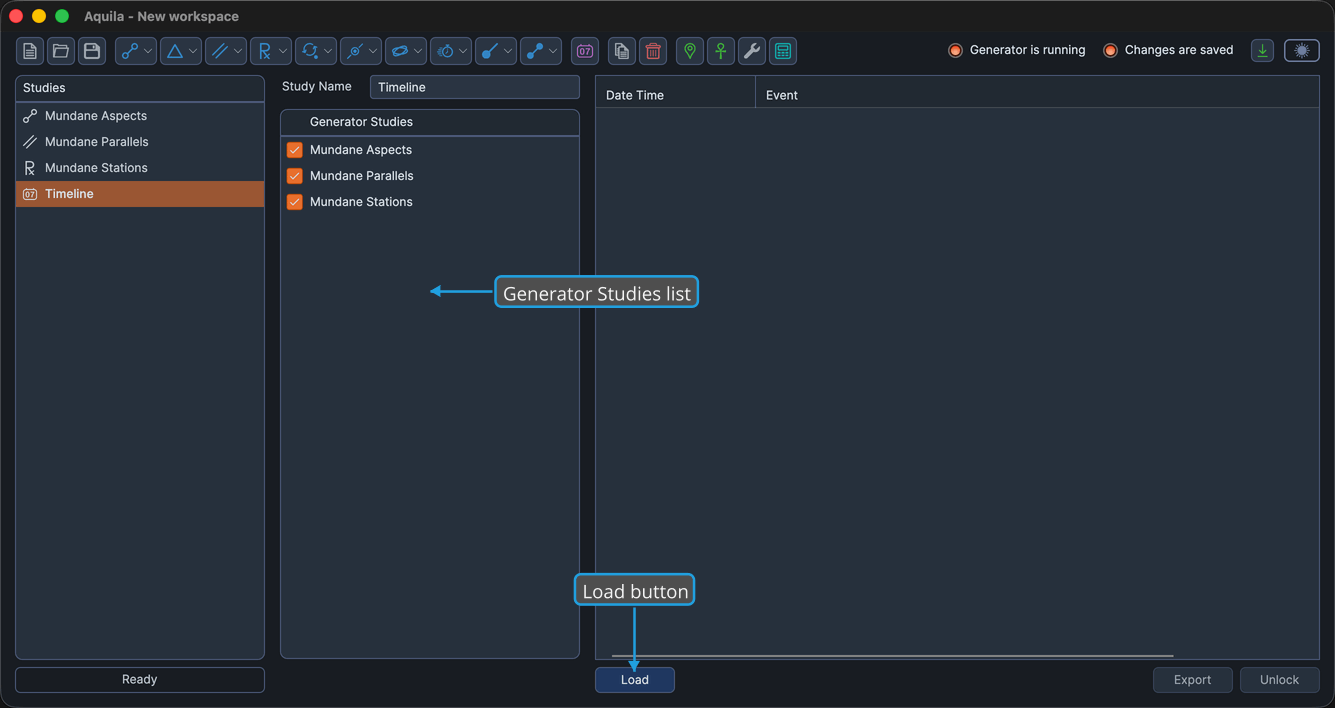Viewport: 1335px width, 708px height.
Task: Open locations with green map pin icon
Action: 690,51
